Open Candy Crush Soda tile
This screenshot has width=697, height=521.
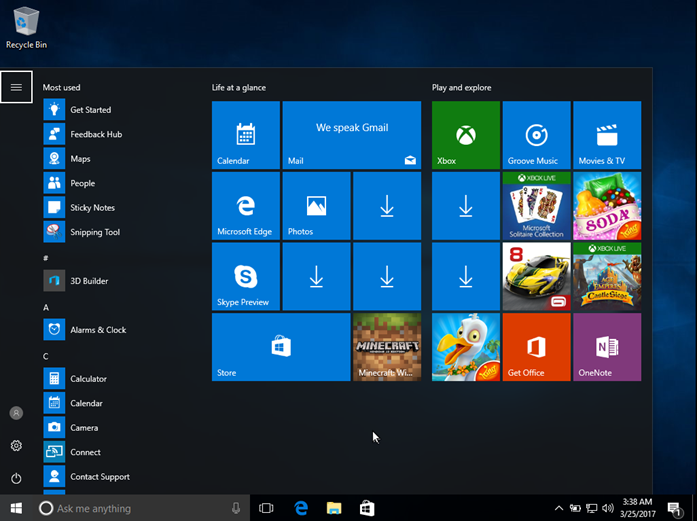607,206
